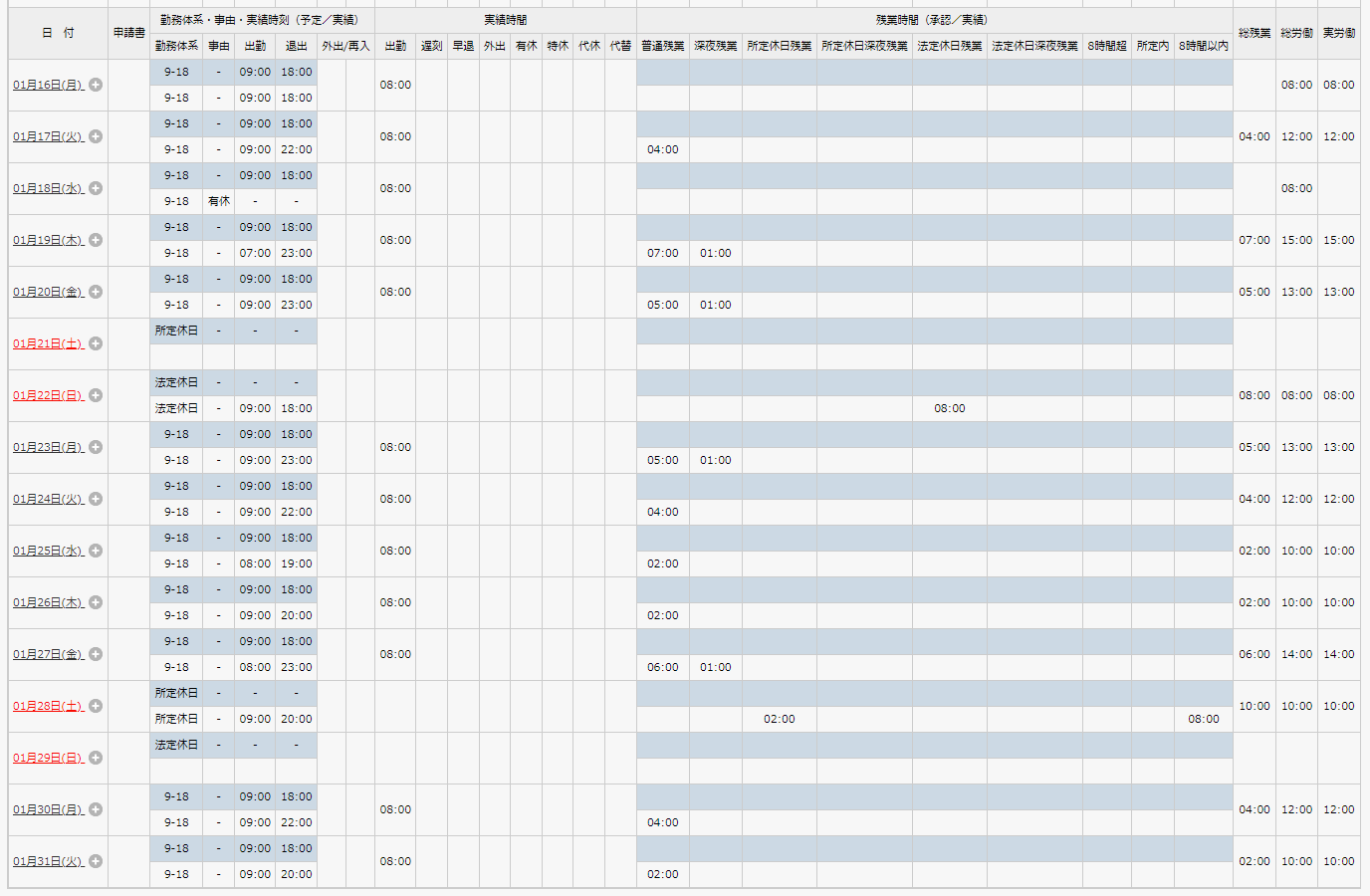Image resolution: width=1370 pixels, height=896 pixels.
Task: Open the 01月20日(金) date link
Action: click(48, 292)
